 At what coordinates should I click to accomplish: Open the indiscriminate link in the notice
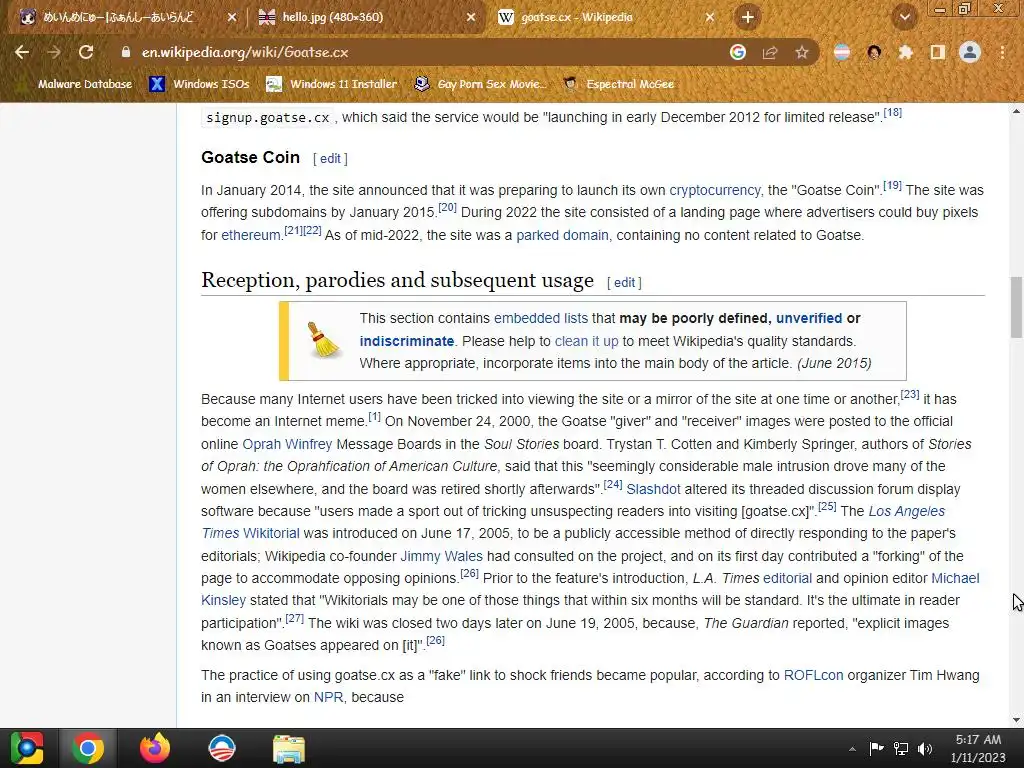[x=406, y=341]
